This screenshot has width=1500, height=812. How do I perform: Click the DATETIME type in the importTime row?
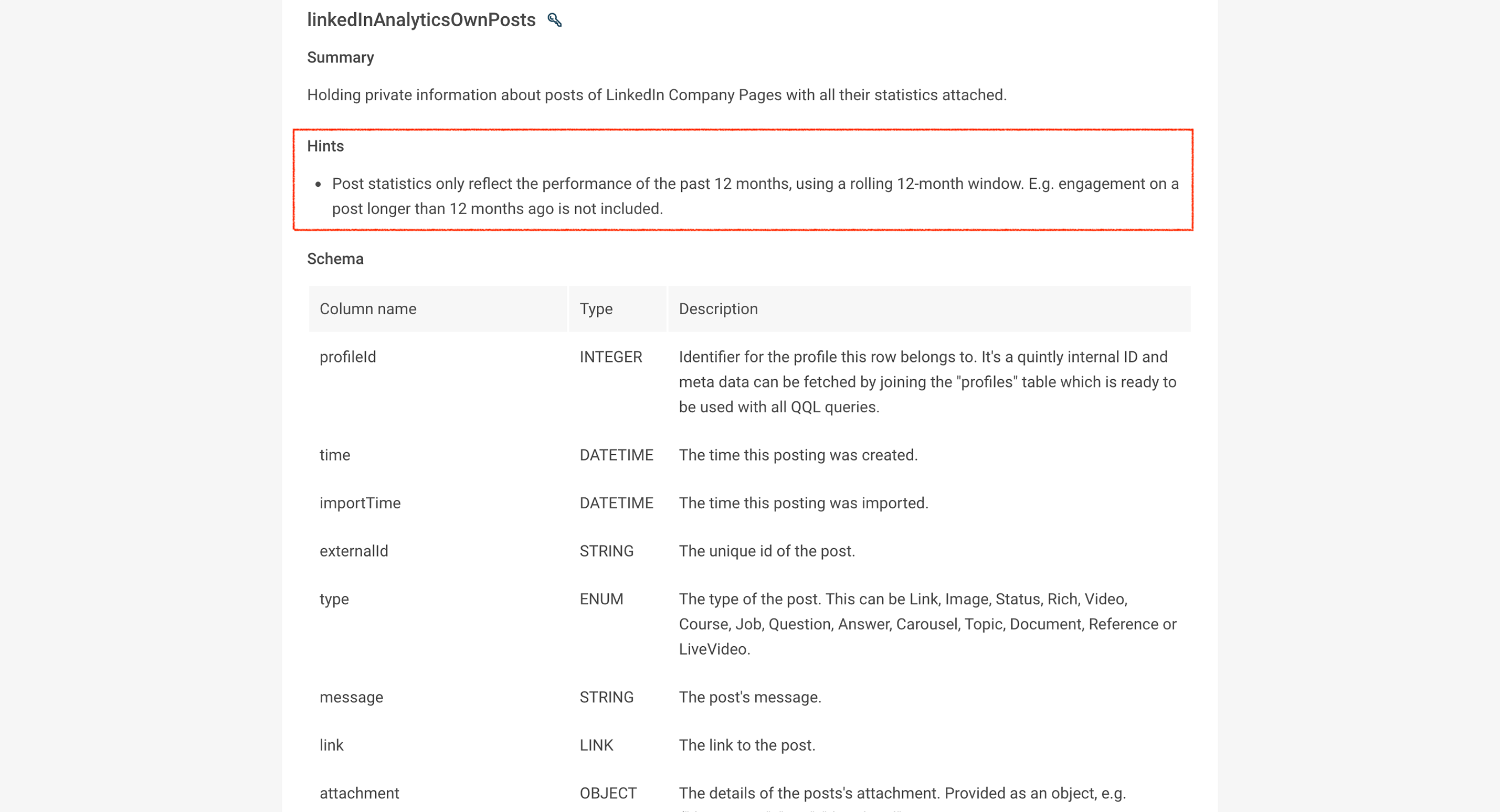(x=617, y=503)
